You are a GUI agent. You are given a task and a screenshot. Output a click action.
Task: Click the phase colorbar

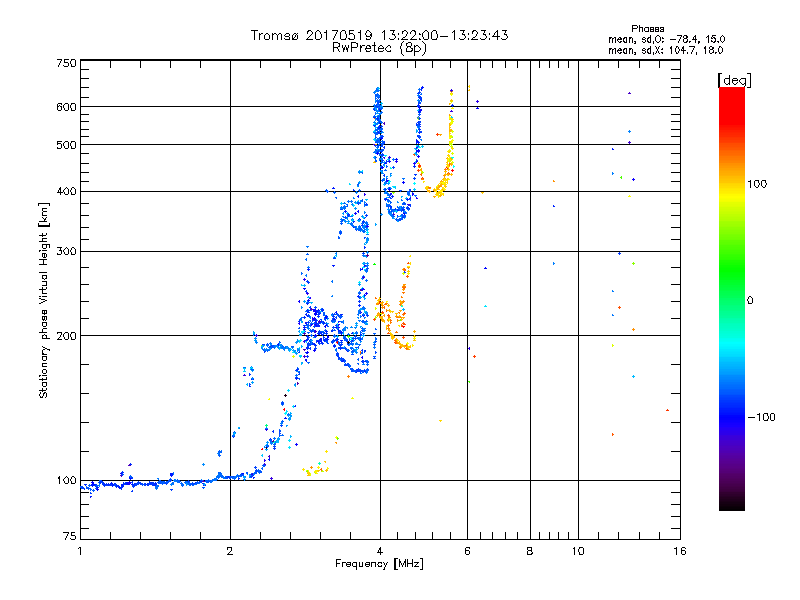[x=732, y=298]
